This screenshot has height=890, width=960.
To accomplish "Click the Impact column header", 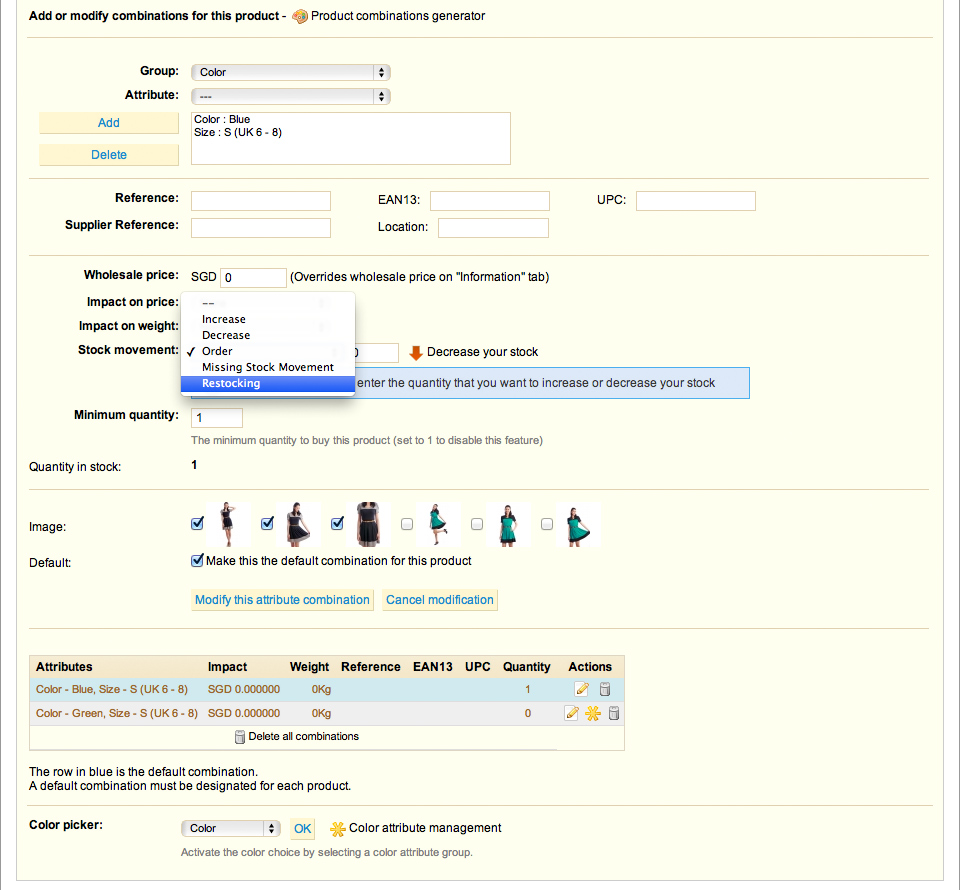I will pos(227,667).
